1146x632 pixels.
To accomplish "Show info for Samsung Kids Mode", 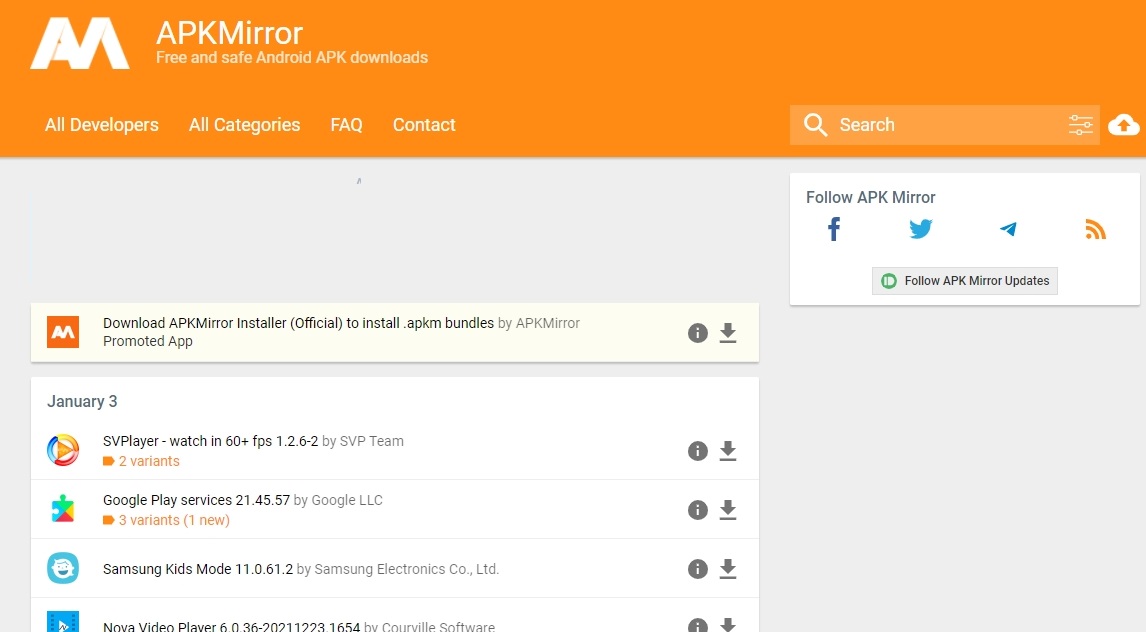I will pyautogui.click(x=698, y=569).
